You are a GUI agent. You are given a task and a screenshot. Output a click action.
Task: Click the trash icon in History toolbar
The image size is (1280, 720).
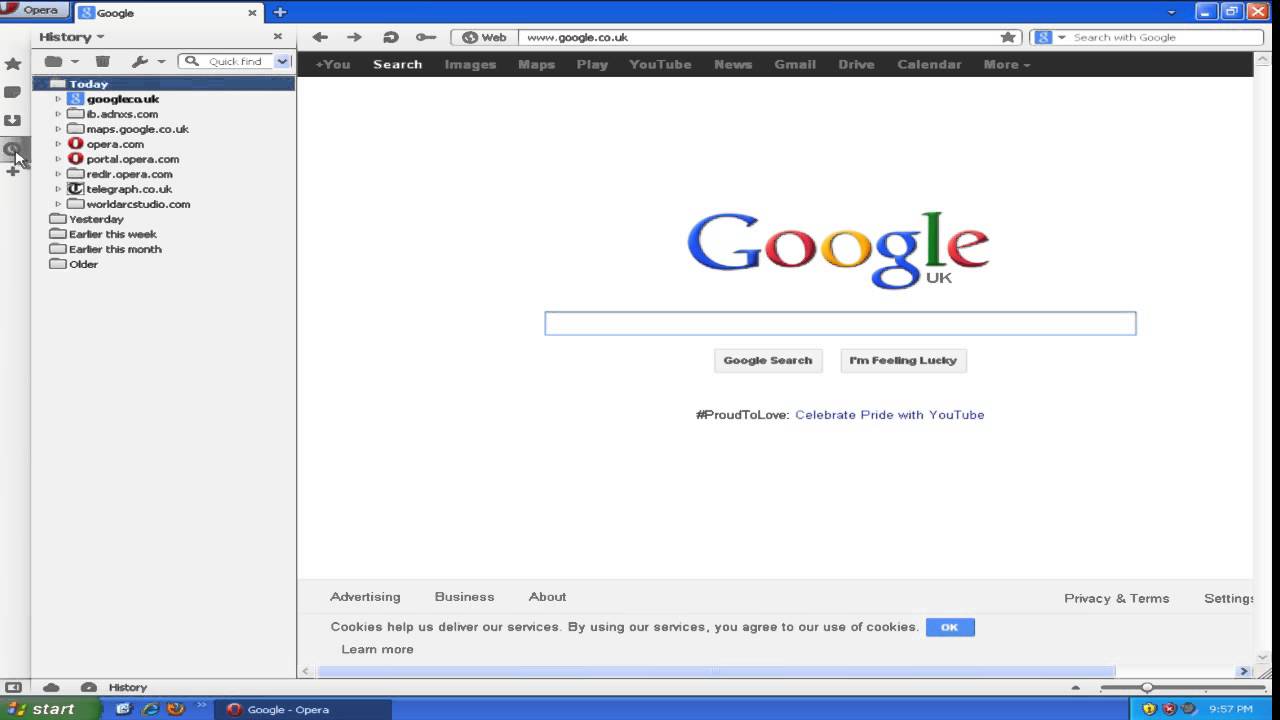(x=102, y=61)
